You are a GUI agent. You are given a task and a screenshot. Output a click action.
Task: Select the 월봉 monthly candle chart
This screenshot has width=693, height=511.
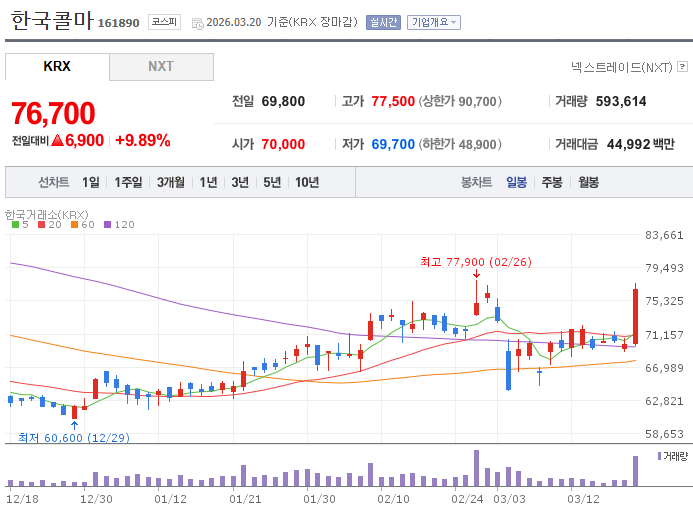coord(588,182)
